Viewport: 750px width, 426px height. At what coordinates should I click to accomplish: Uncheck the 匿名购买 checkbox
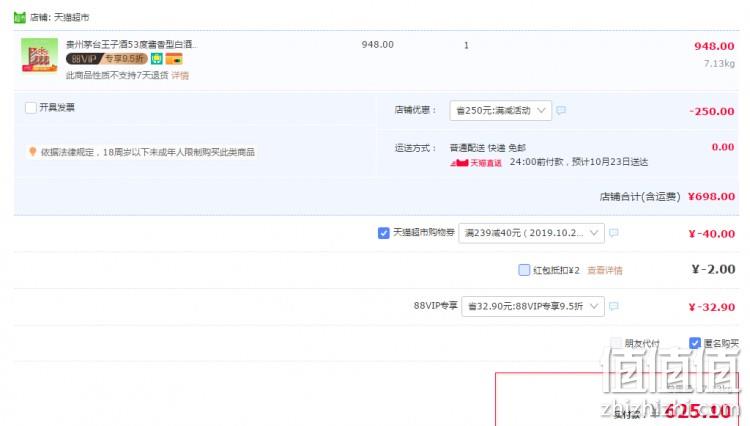click(x=695, y=343)
